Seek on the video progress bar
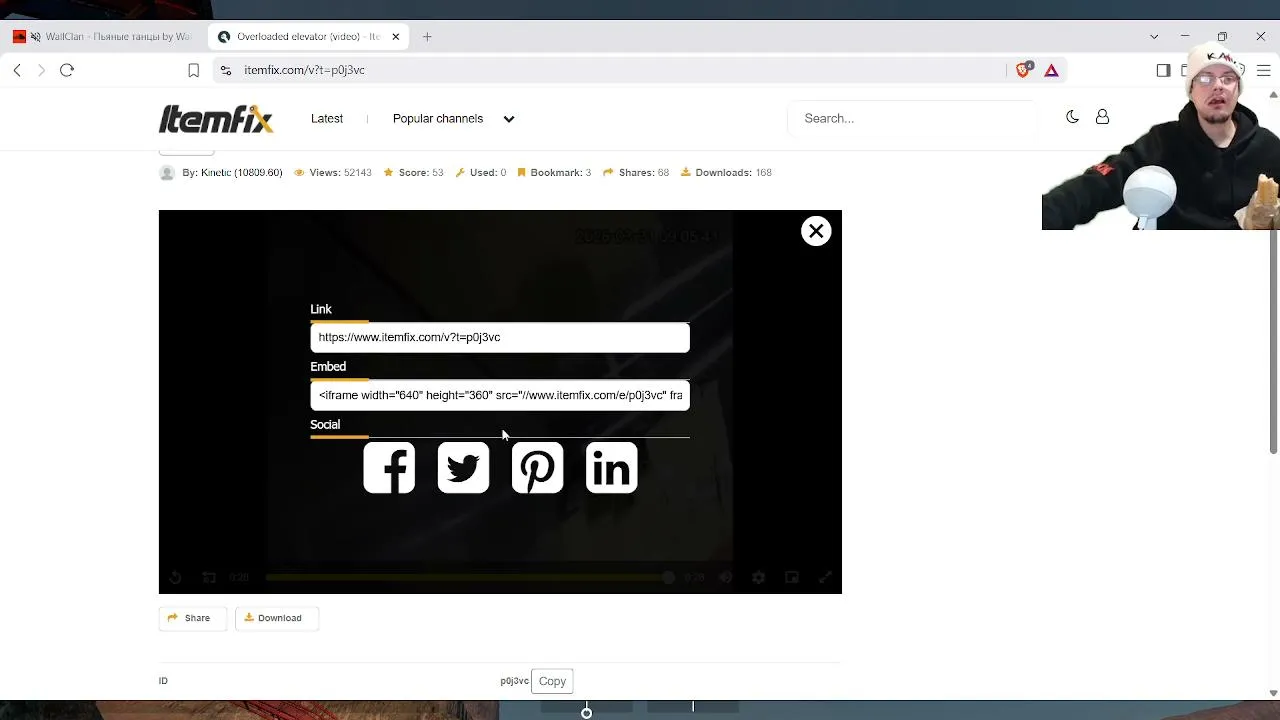This screenshot has height=720, width=1280. [x=468, y=577]
